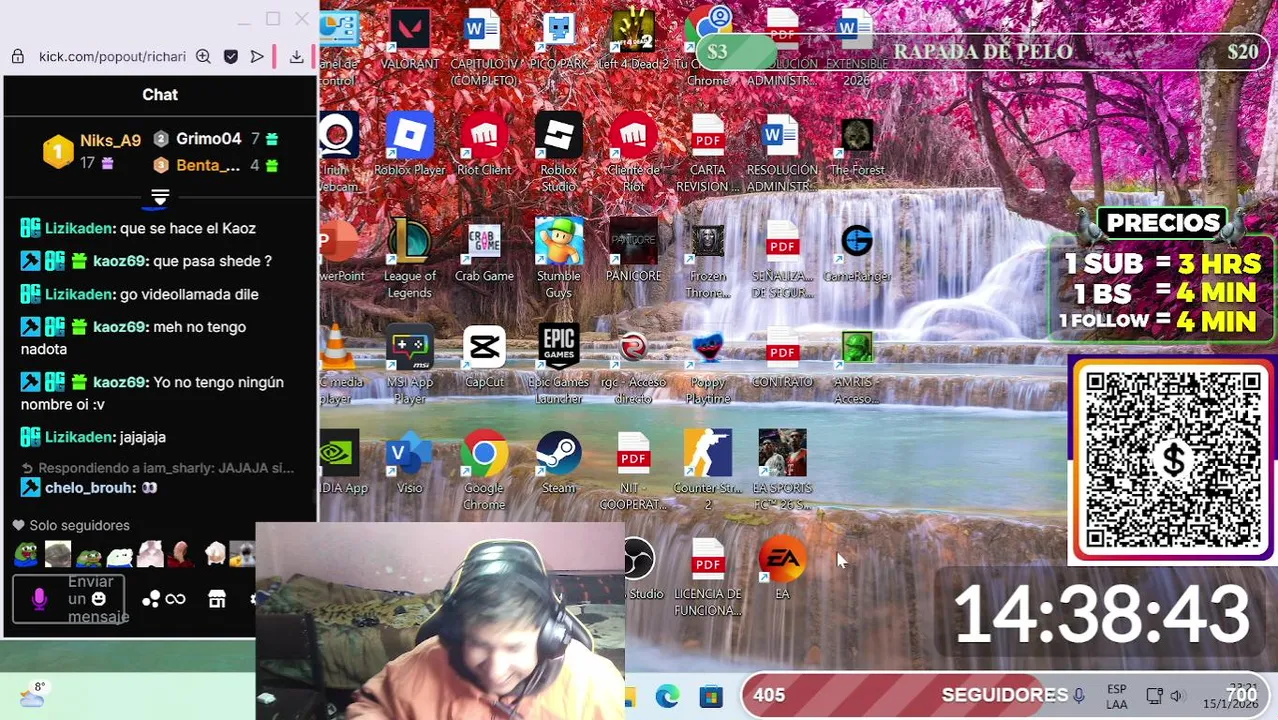Viewport: 1278px width, 720px height.
Task: Open Crab Game desktop icon
Action: pos(484,252)
